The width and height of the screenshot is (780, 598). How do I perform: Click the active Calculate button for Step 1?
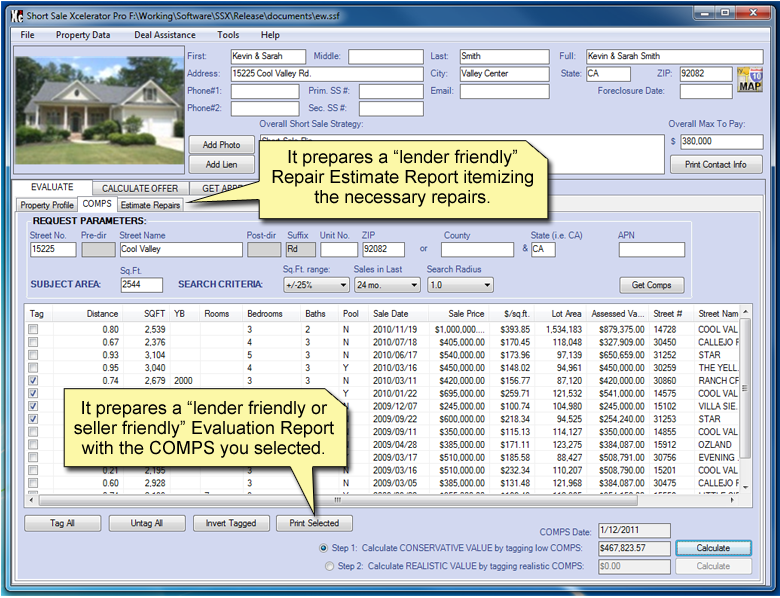click(x=713, y=548)
